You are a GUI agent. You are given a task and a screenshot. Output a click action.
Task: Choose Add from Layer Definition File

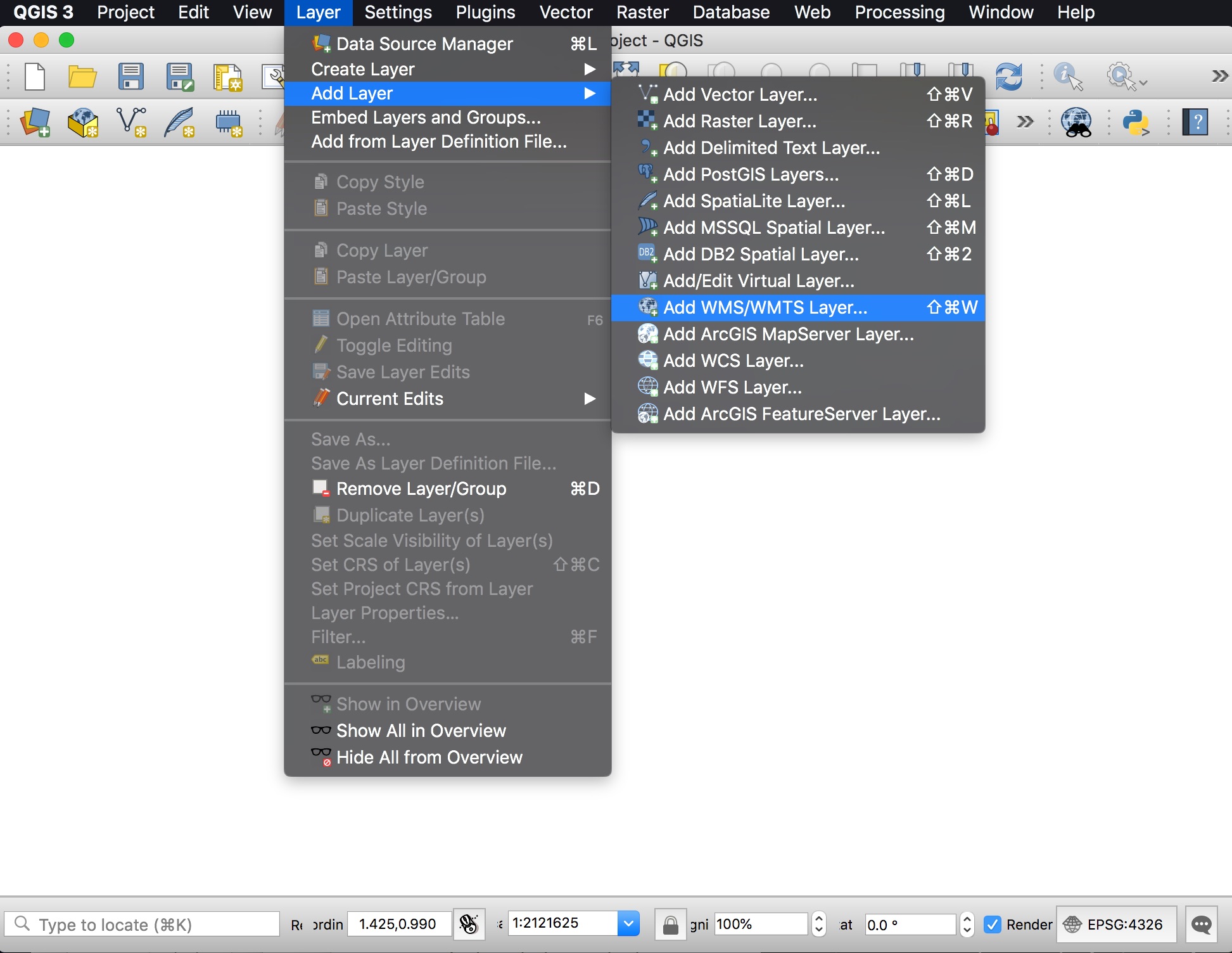click(x=448, y=141)
